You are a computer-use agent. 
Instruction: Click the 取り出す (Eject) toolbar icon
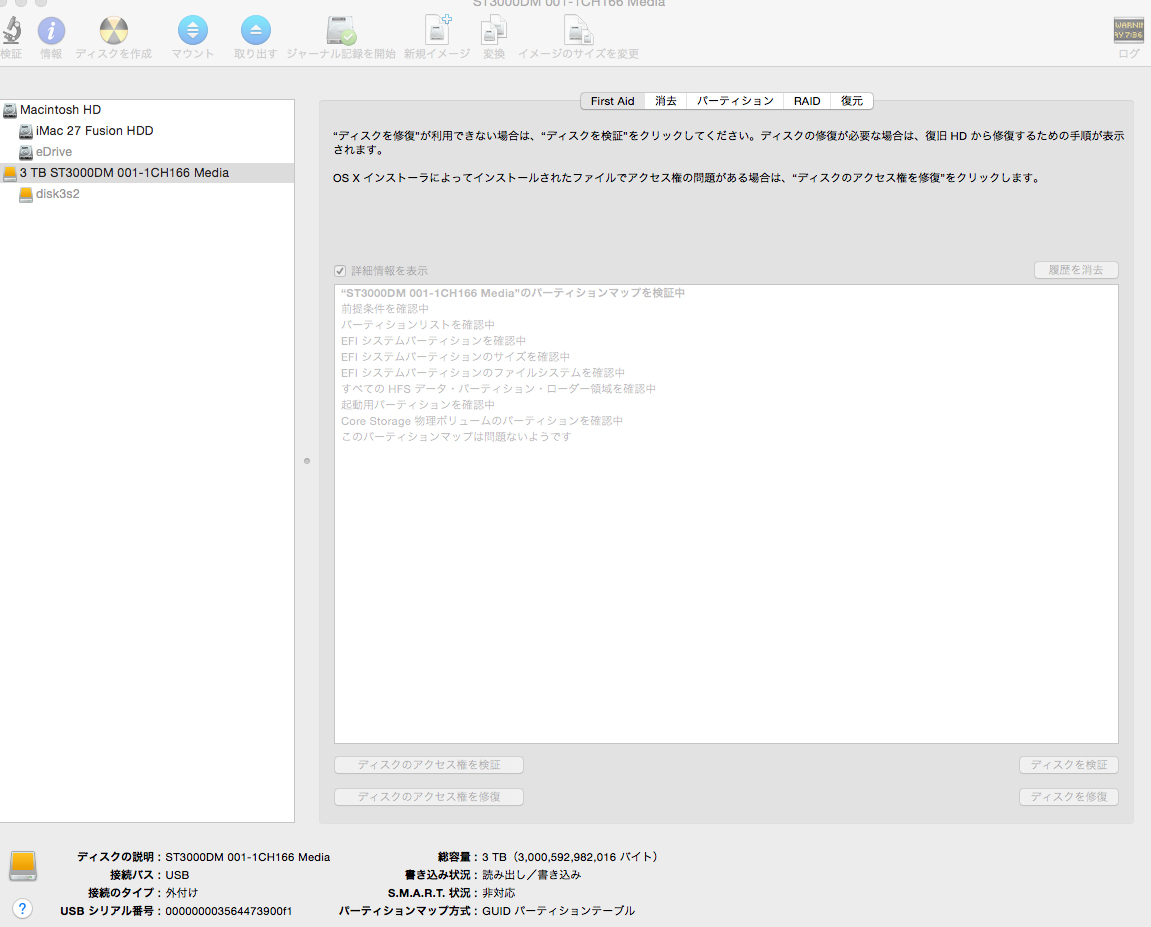coord(255,32)
